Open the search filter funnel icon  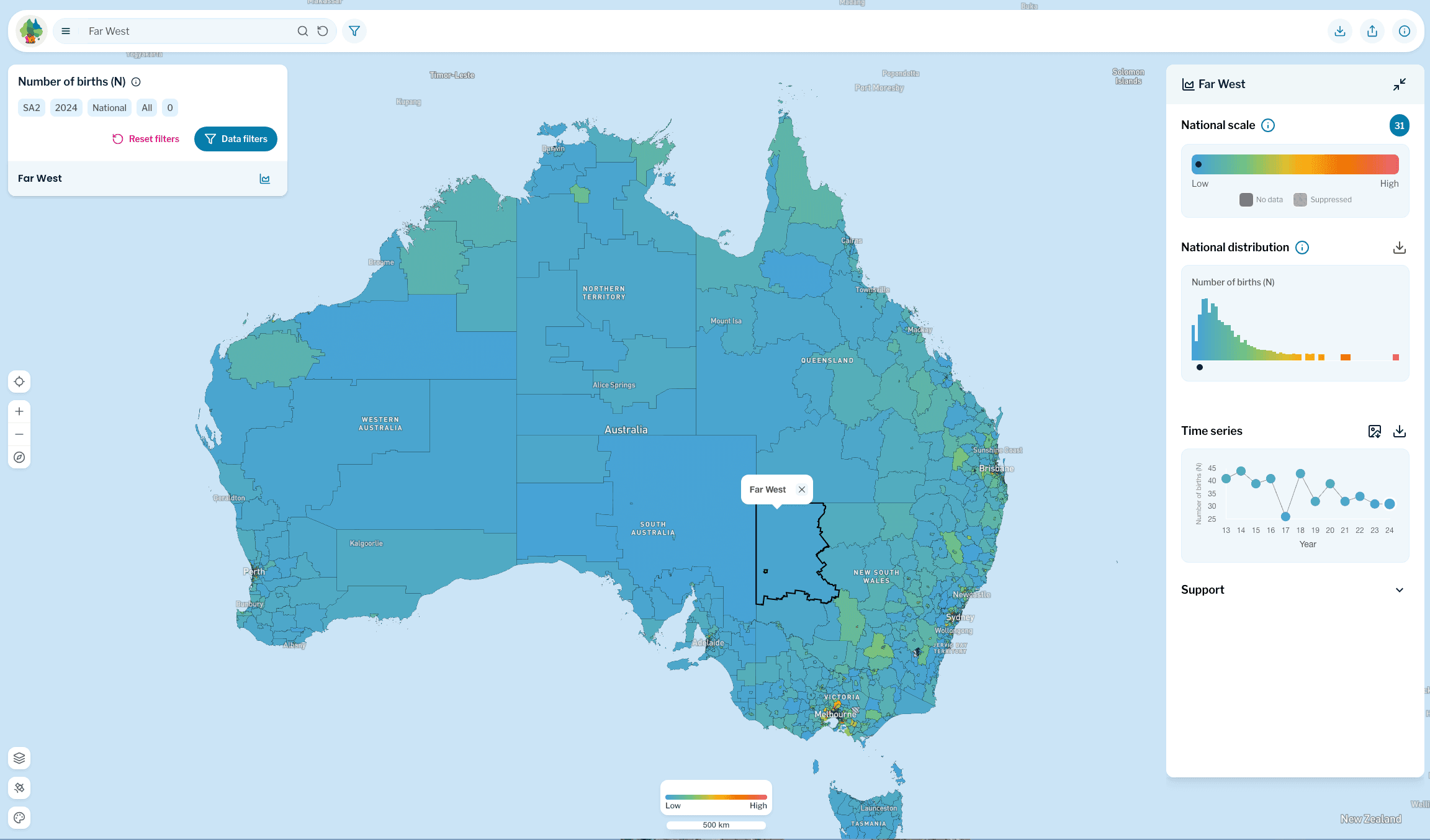(x=354, y=30)
